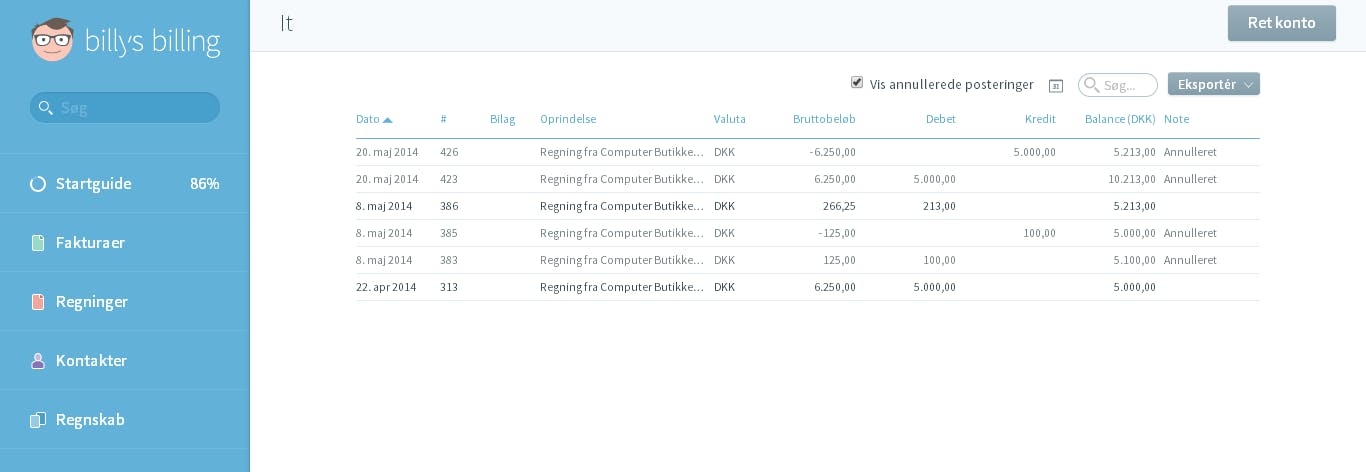1366x472 pixels.
Task: Open the Eksportér dropdown
Action: tap(1213, 84)
